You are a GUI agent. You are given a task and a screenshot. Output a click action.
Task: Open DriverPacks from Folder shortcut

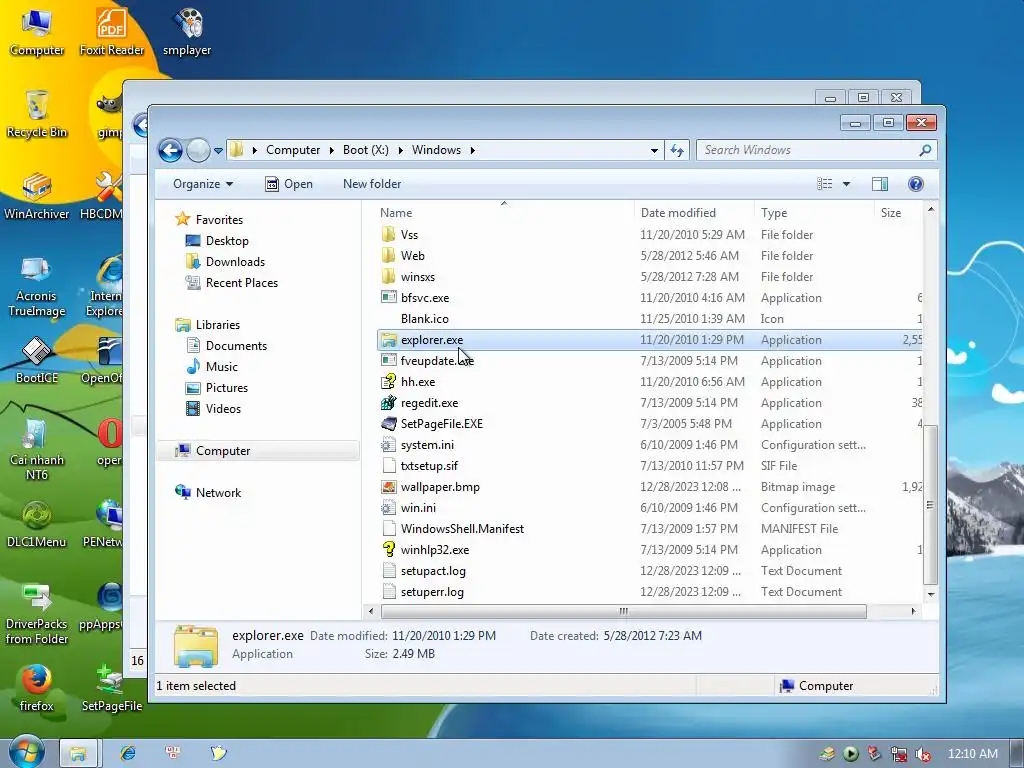pyautogui.click(x=37, y=614)
